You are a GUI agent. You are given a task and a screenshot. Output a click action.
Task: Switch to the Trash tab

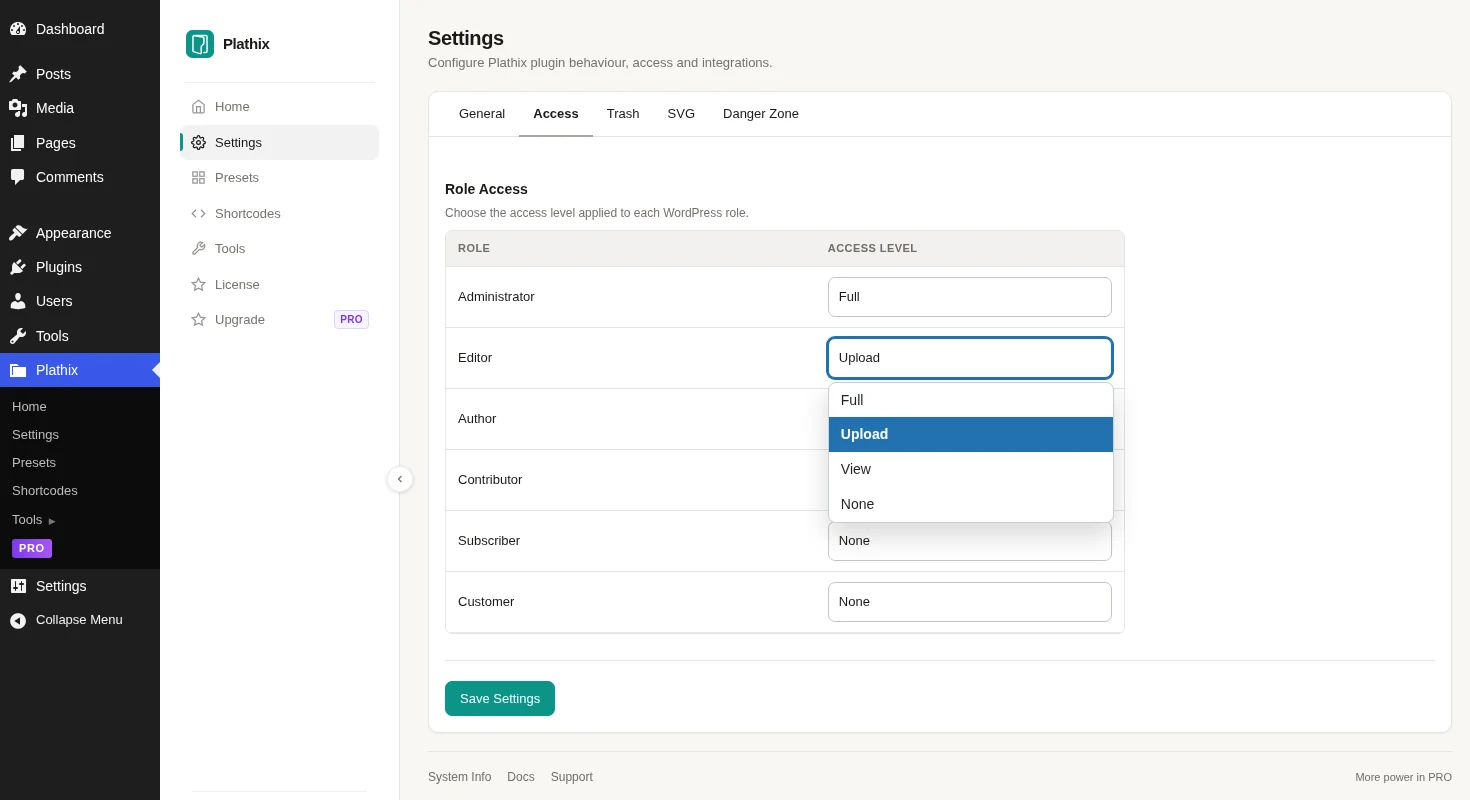[623, 114]
